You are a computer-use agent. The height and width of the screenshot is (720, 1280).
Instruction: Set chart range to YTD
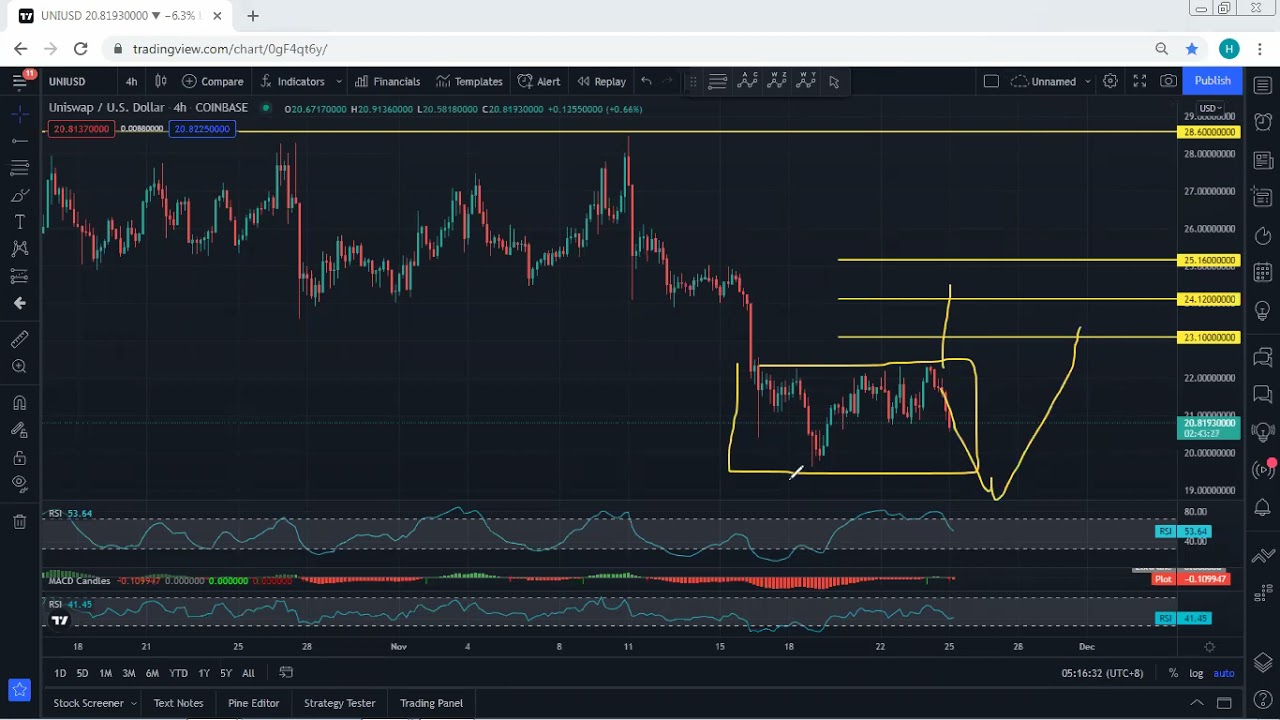(x=178, y=673)
